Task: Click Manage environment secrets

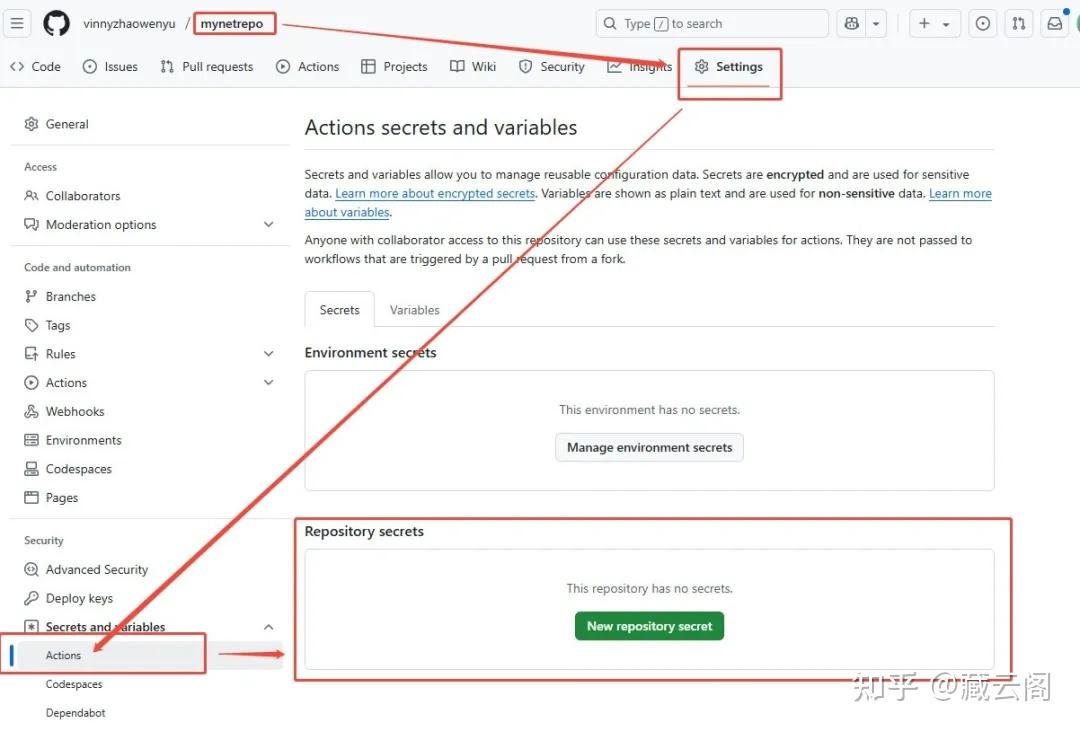Action: (648, 447)
